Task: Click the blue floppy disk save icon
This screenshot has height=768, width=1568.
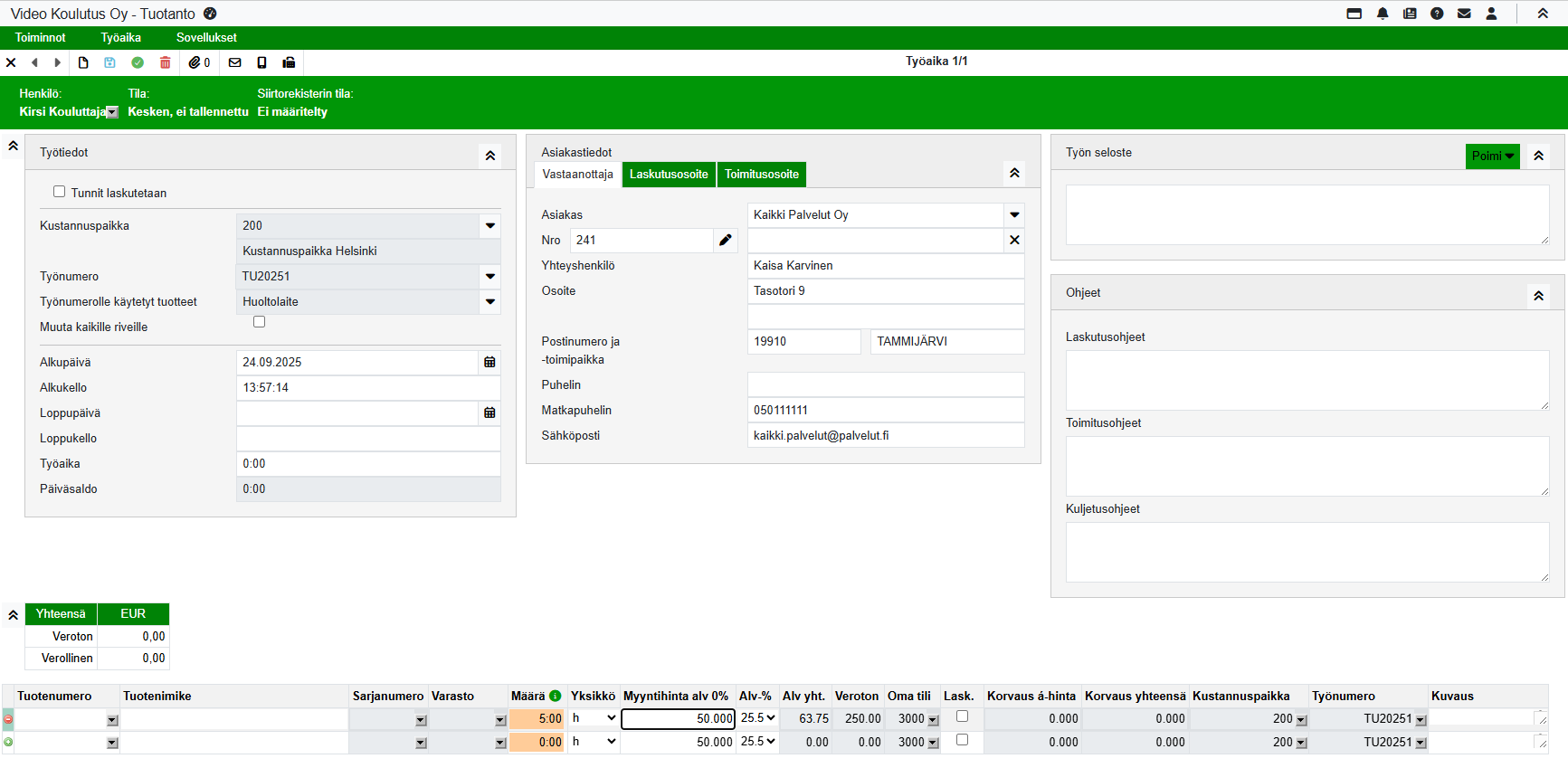Action: point(109,62)
